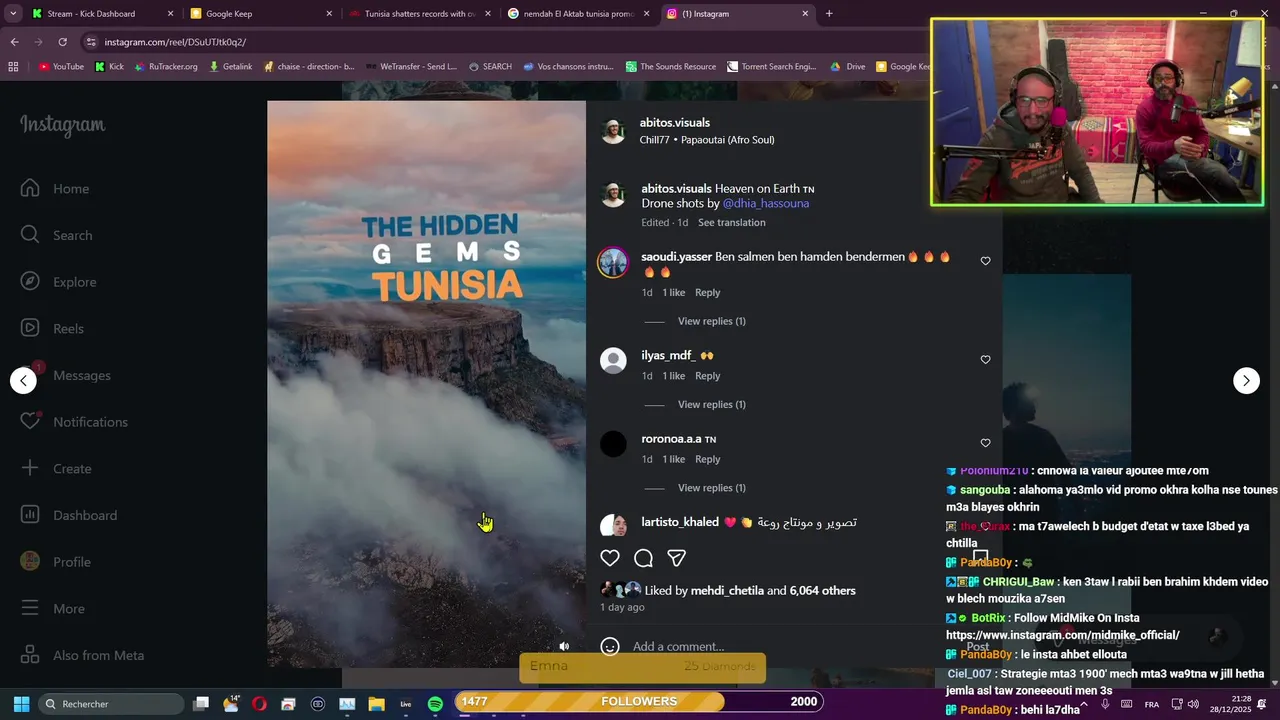
Task: Click the Hidden Gems Tunisia reel video
Action: (426, 384)
